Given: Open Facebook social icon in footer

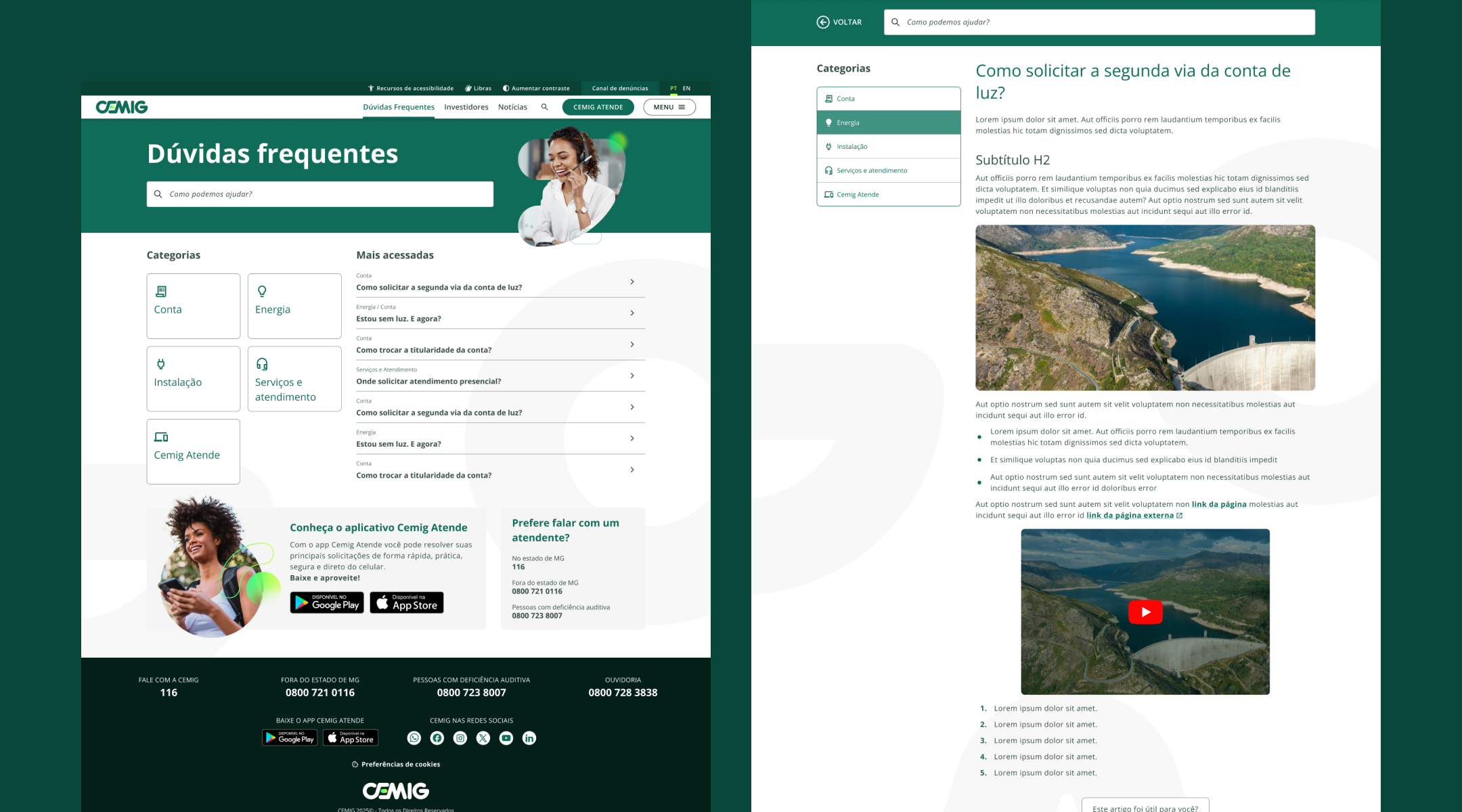Looking at the screenshot, I should click(437, 738).
